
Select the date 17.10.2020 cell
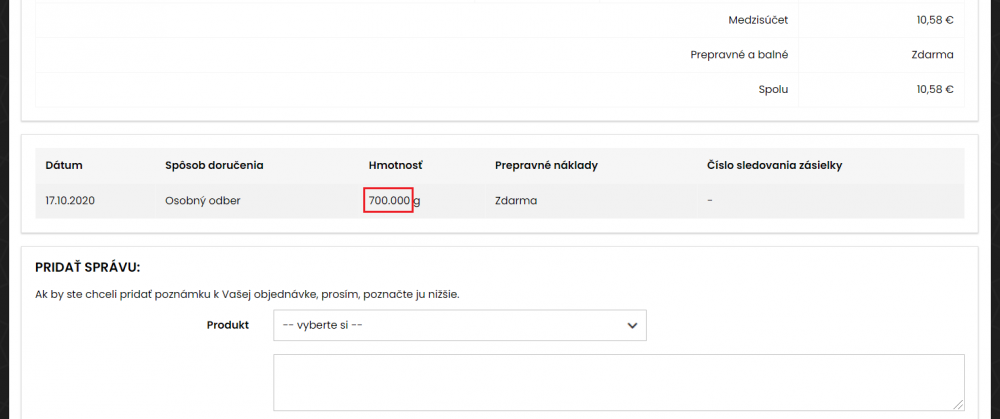coord(70,201)
